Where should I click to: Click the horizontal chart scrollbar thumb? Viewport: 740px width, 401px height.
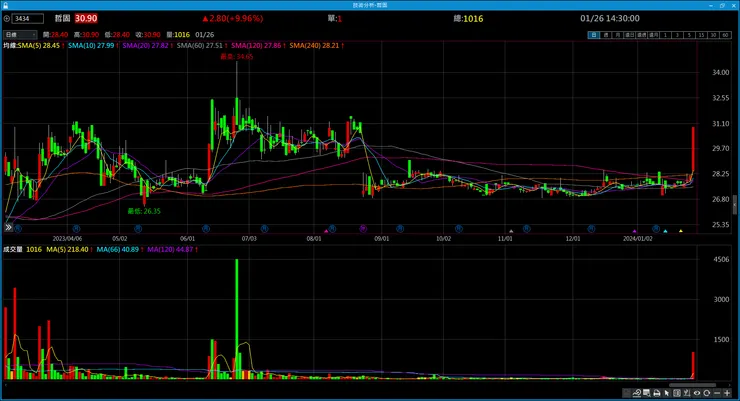(692, 385)
